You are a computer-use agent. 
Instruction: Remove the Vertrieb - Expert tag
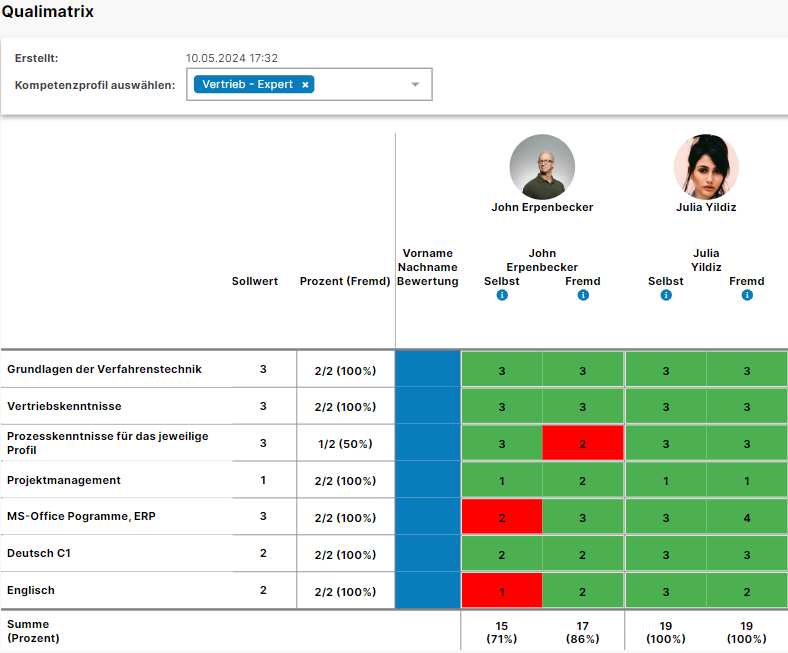pos(305,85)
